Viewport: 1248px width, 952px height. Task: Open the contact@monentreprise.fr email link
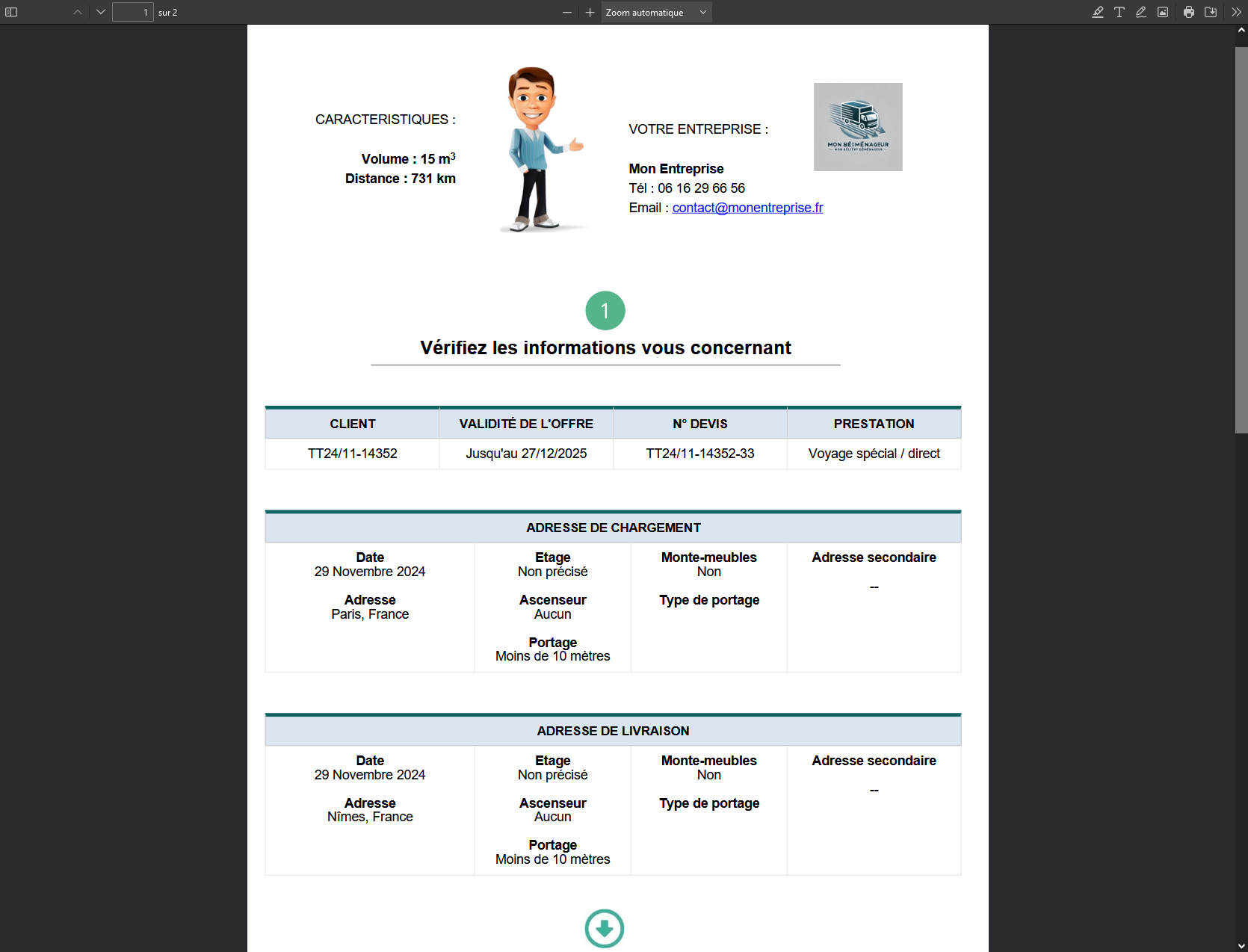pyautogui.click(x=747, y=208)
